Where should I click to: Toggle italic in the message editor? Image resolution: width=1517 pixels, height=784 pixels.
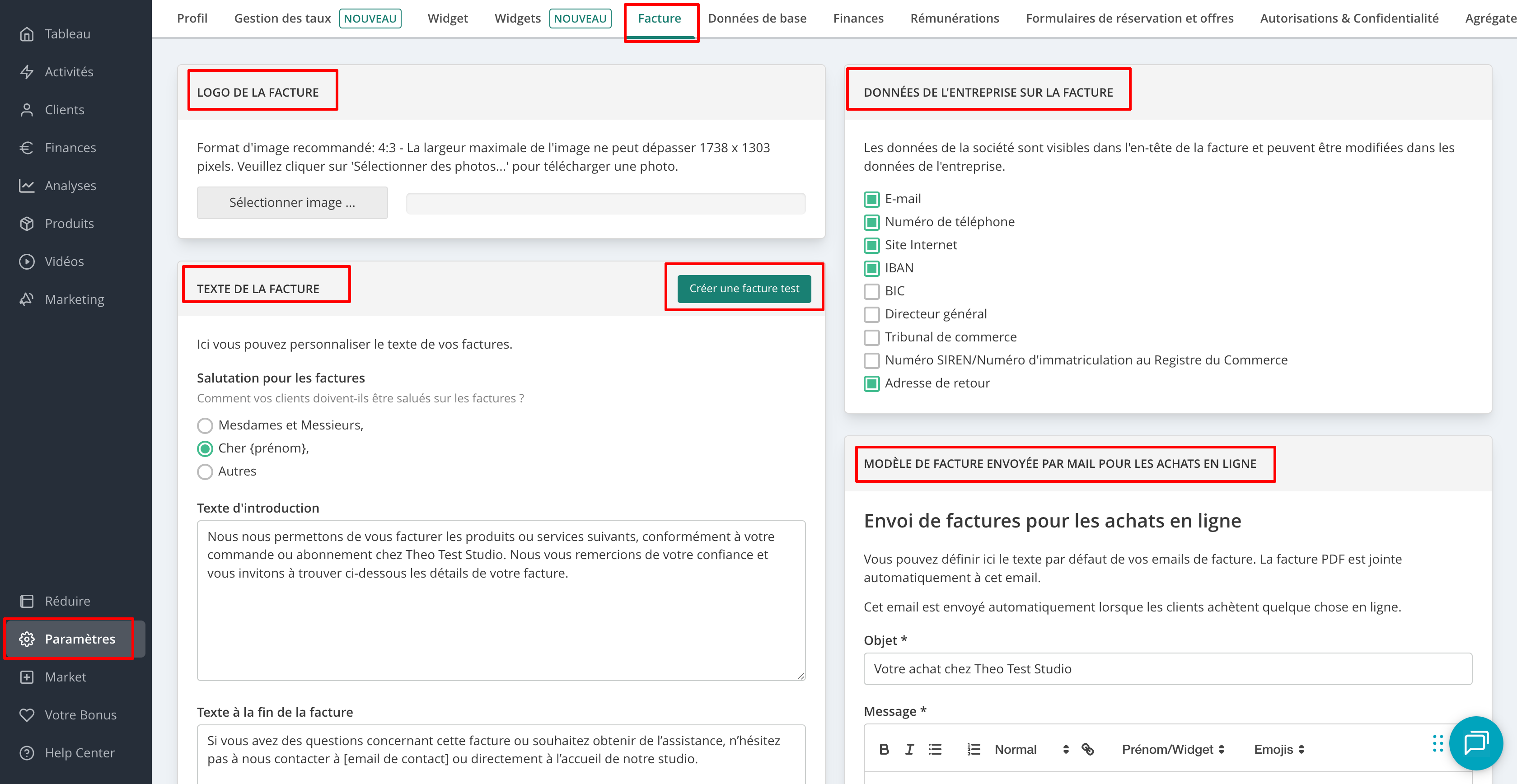[x=910, y=749]
